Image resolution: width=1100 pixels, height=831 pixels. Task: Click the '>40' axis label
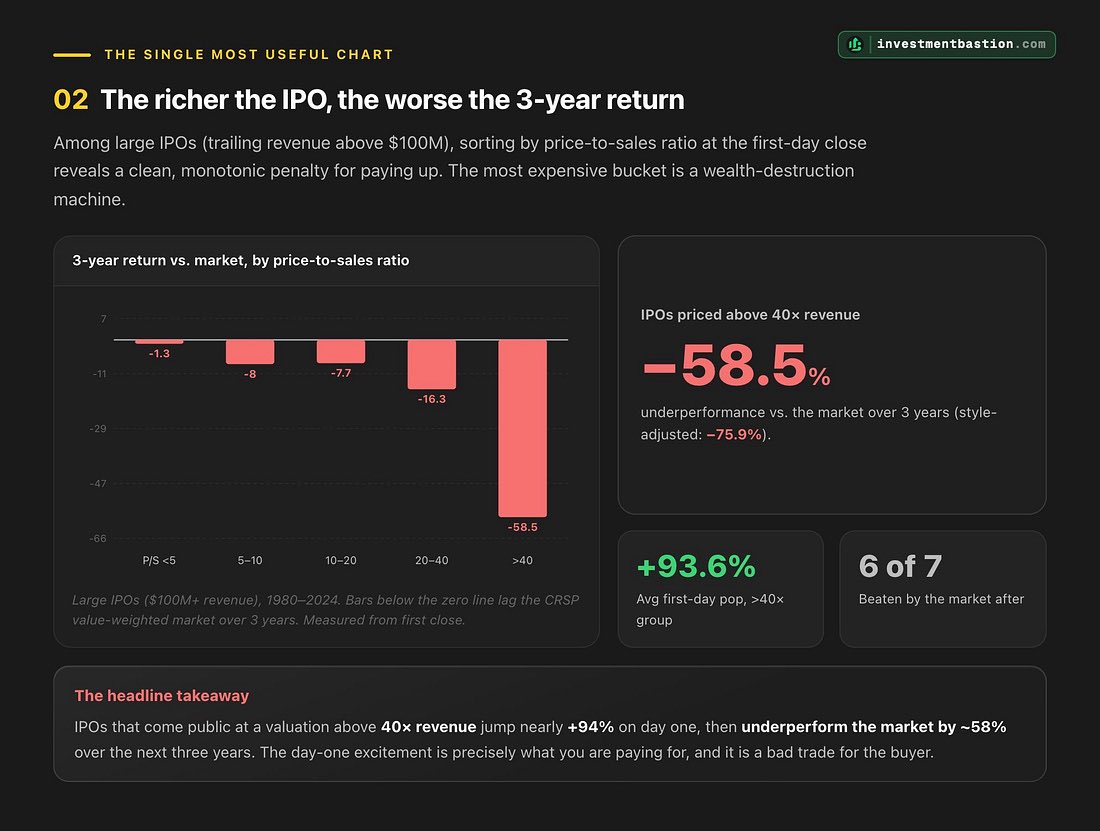coord(523,560)
